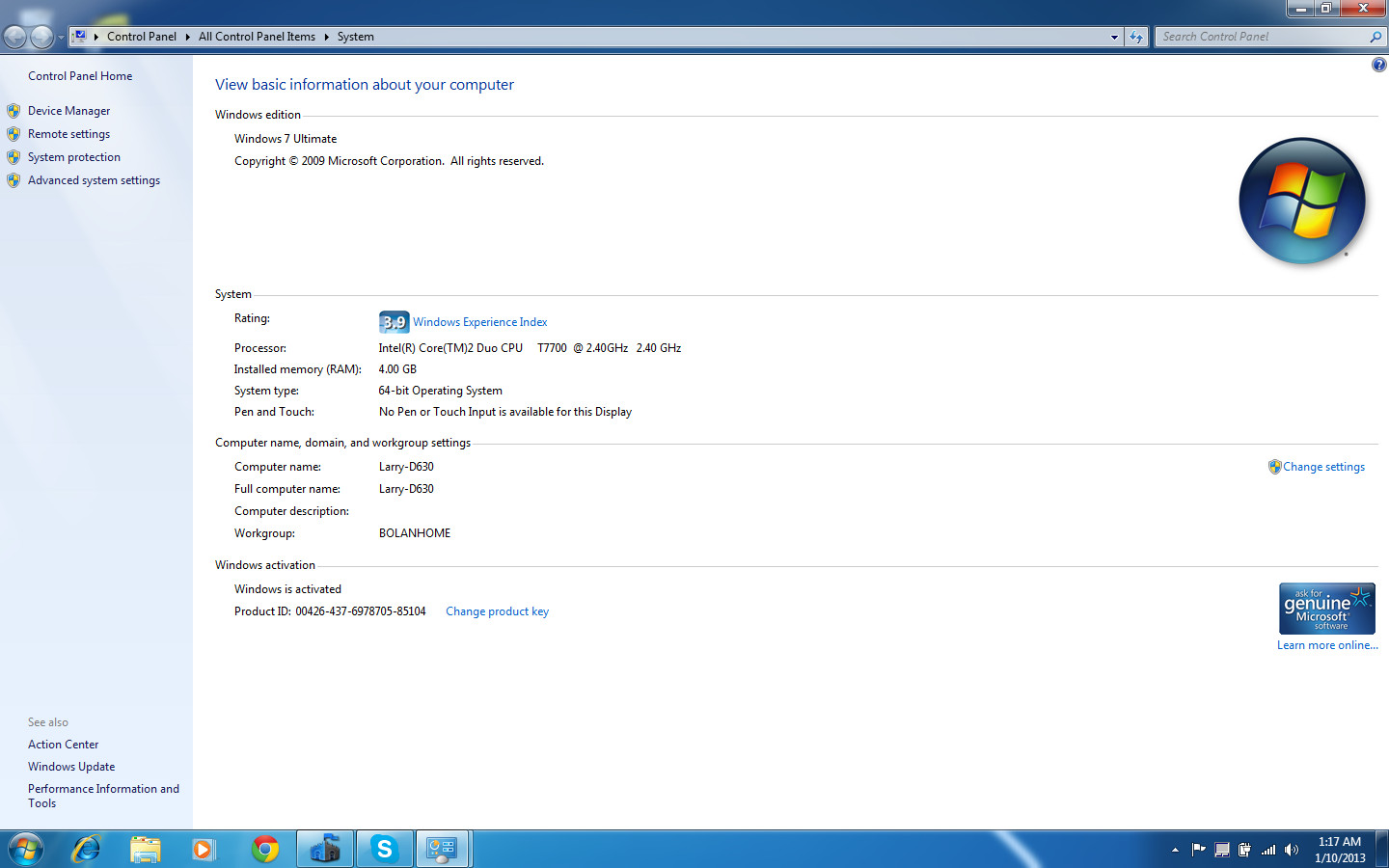The image size is (1389, 868).
Task: Click the Back navigation arrow
Action: coord(14,37)
